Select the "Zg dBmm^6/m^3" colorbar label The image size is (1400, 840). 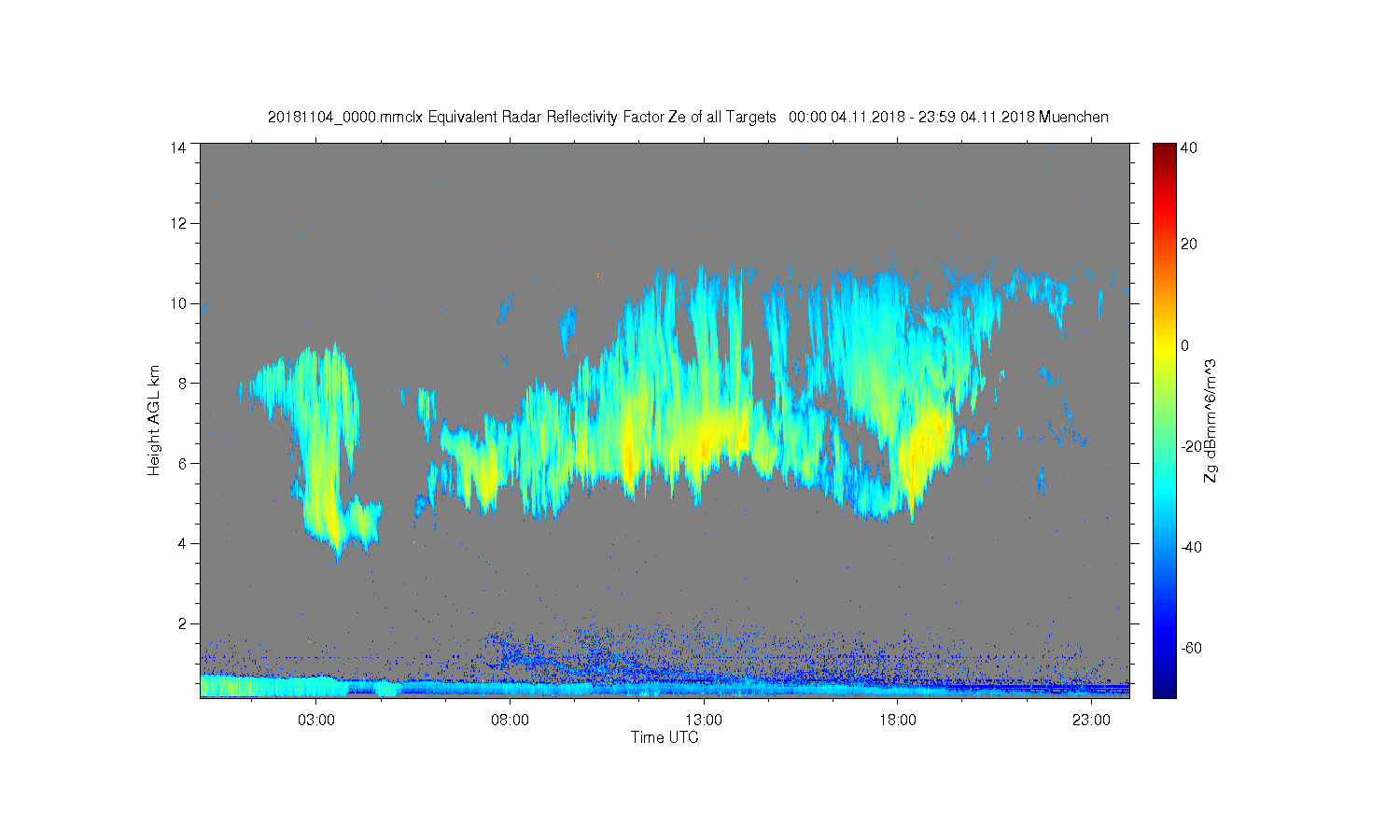click(1211, 421)
